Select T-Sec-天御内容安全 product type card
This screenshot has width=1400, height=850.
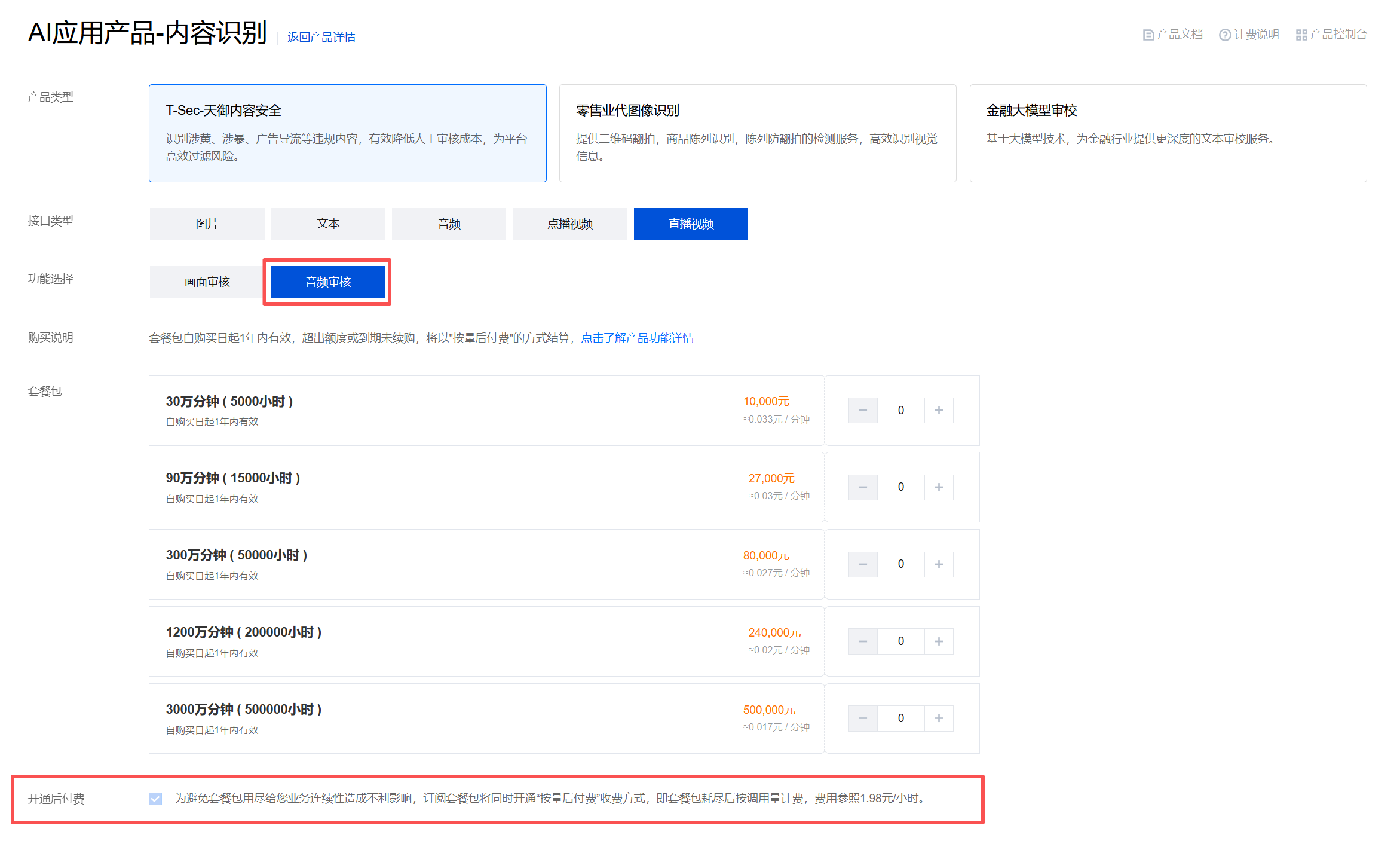[347, 133]
